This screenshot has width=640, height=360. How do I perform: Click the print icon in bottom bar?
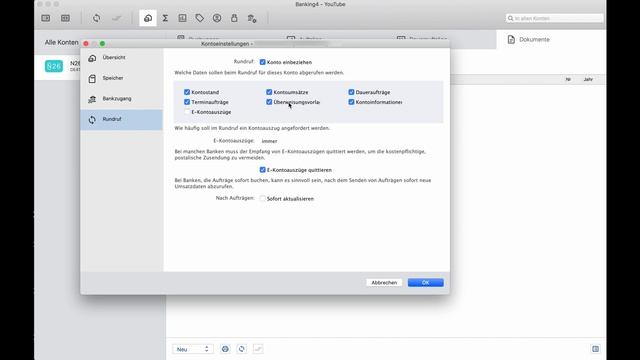click(225, 349)
